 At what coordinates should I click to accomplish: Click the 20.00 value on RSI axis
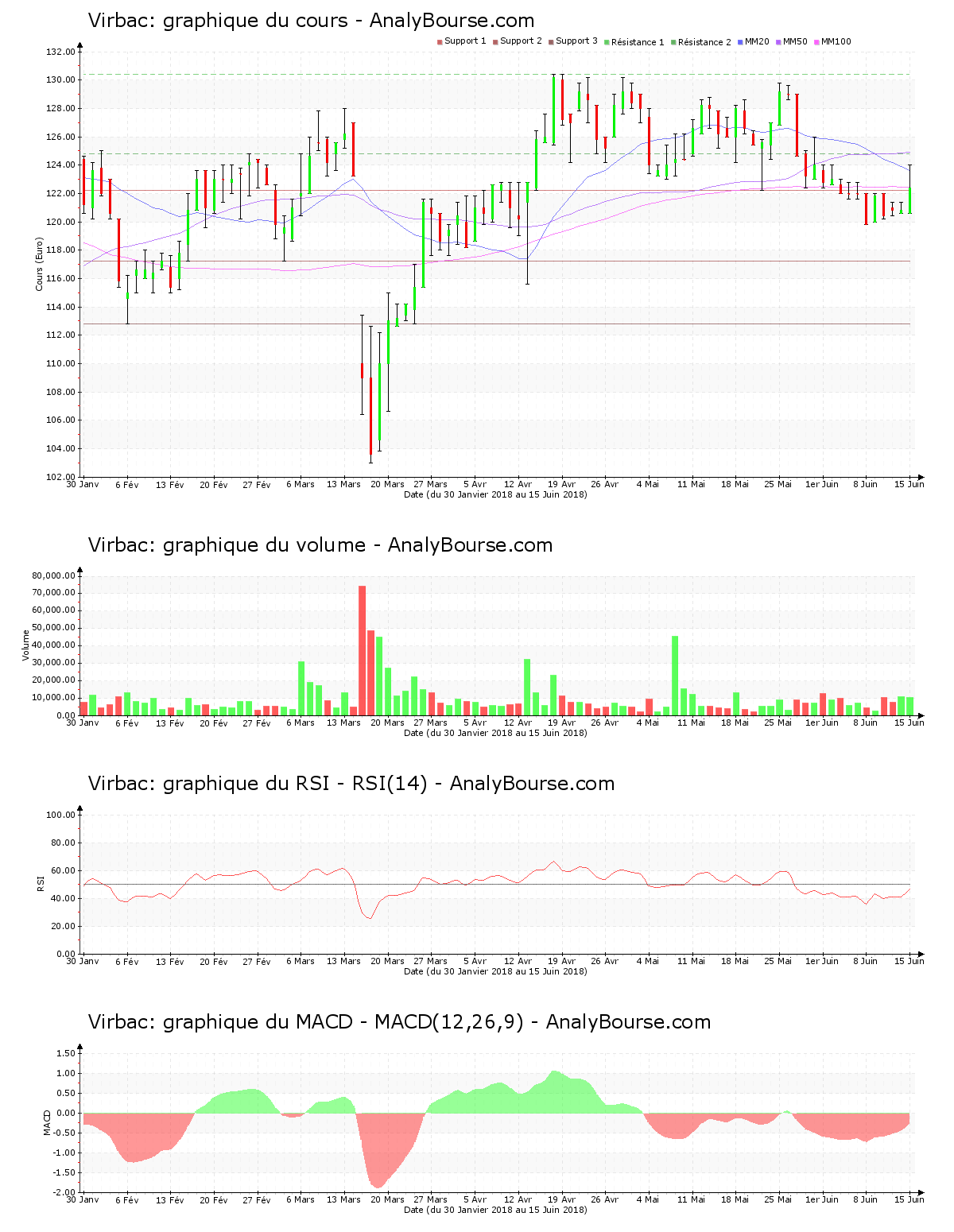63,926
